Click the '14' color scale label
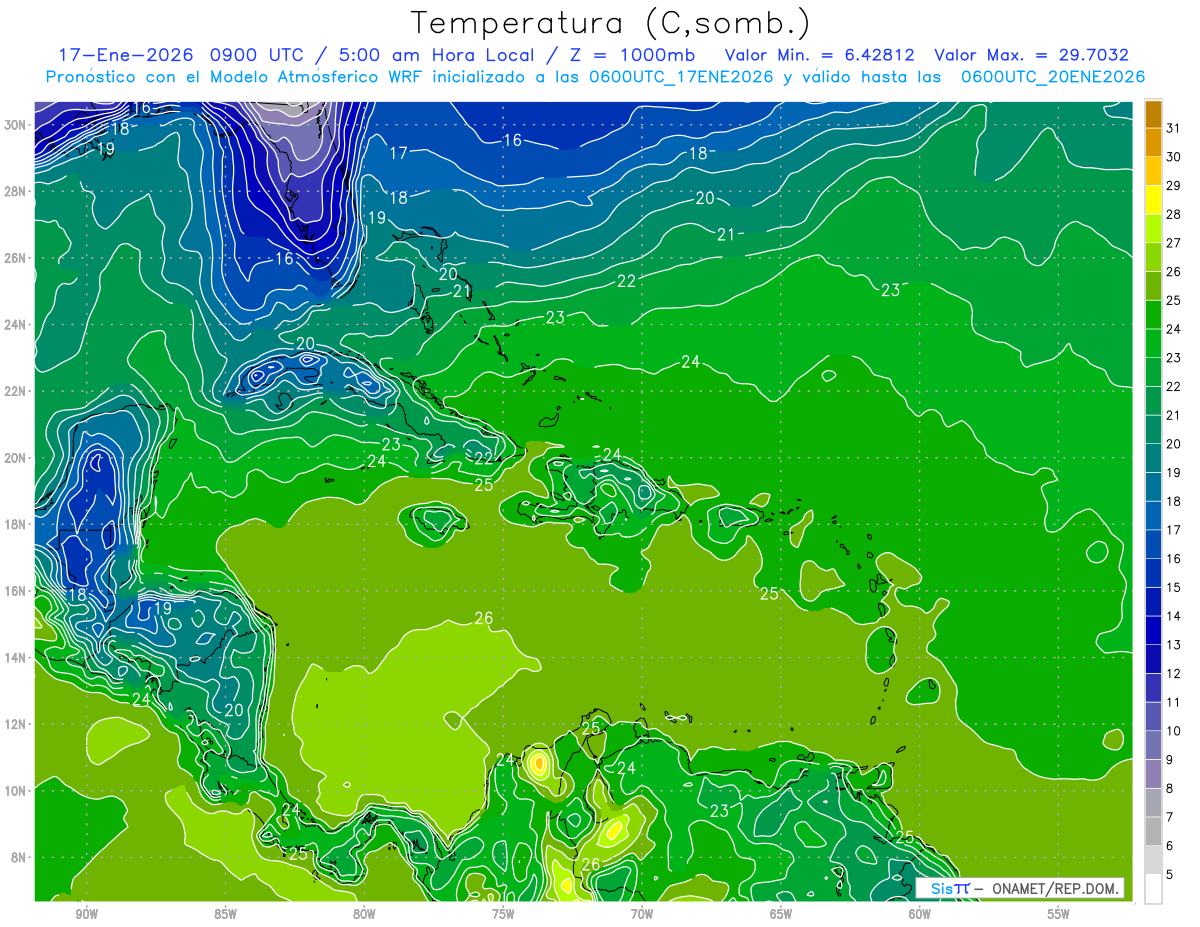This screenshot has height=927, width=1200. pyautogui.click(x=1174, y=616)
